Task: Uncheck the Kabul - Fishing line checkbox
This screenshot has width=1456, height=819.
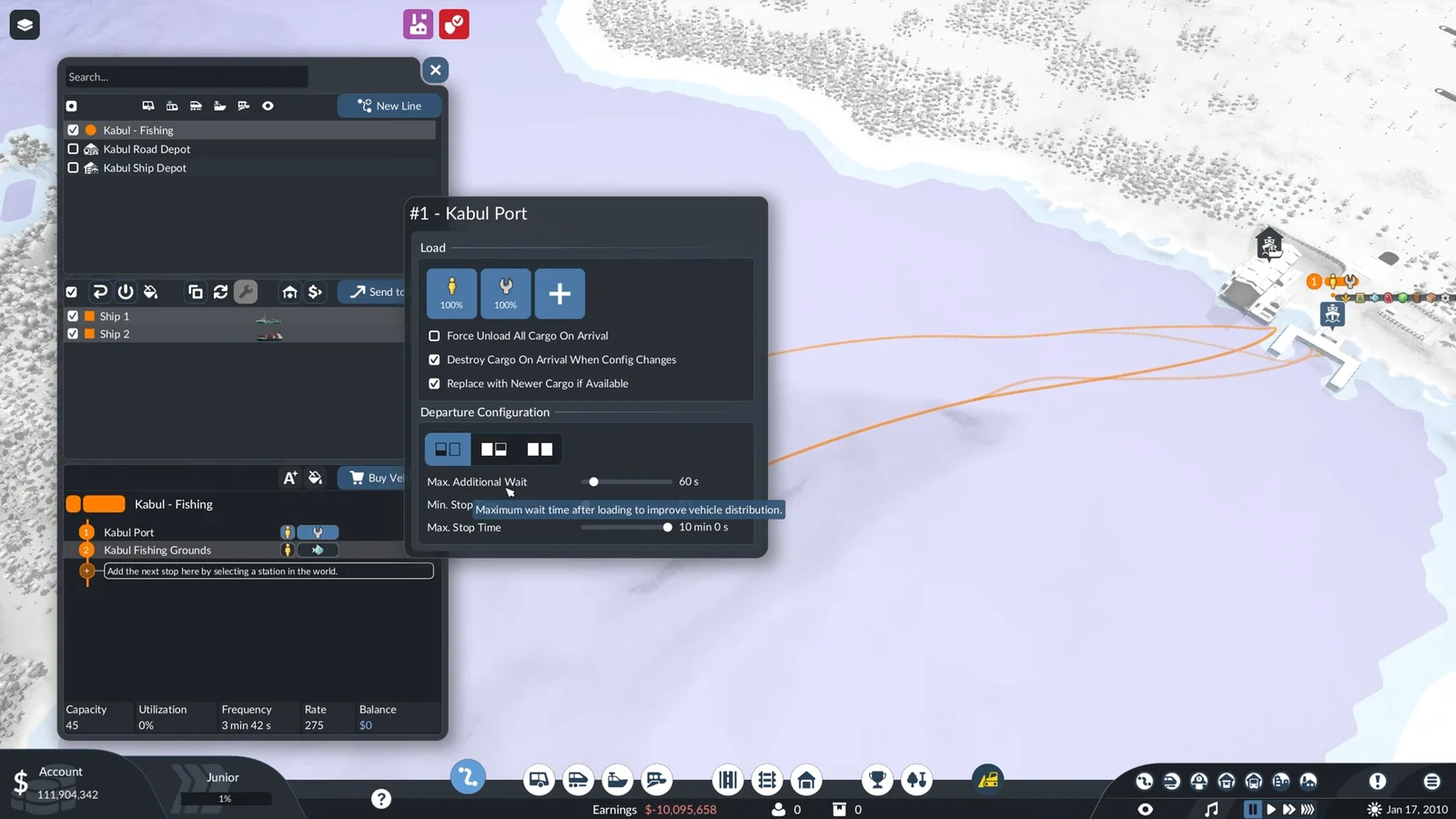Action: [x=73, y=130]
